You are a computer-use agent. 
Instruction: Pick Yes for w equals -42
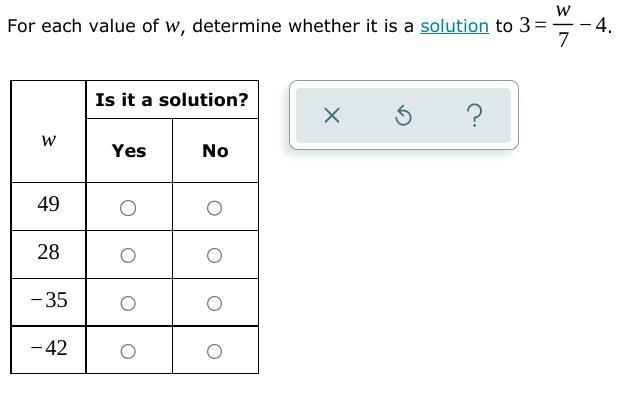click(x=128, y=351)
